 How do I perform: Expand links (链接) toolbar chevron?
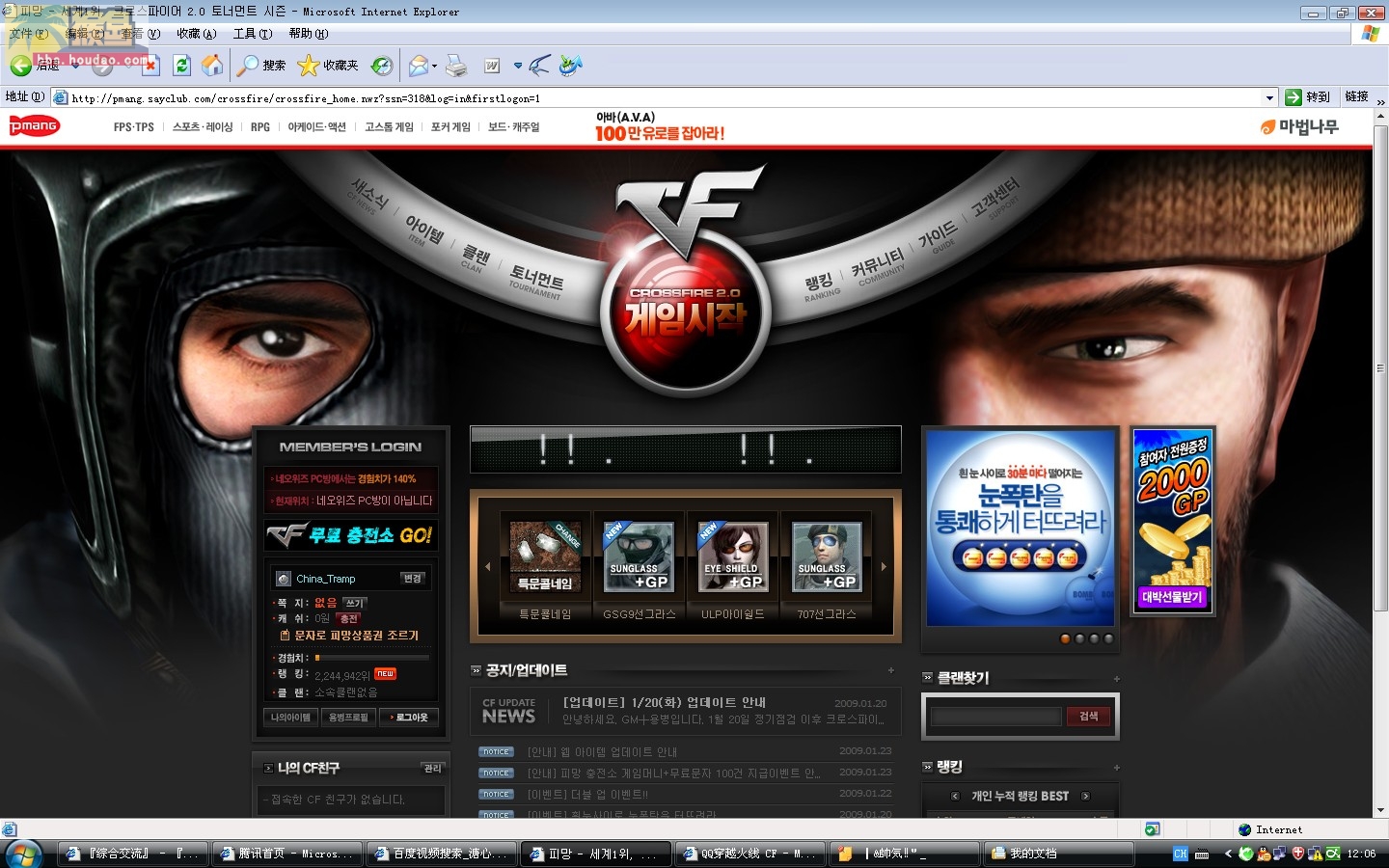tap(1380, 100)
